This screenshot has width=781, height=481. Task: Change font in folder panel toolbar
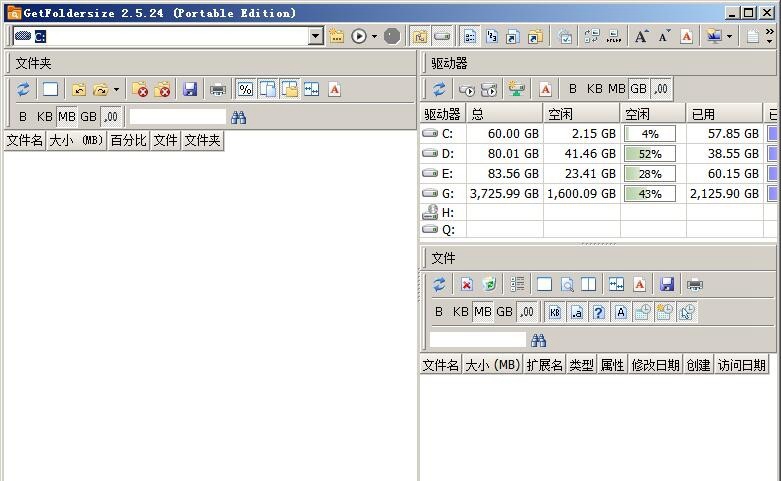click(335, 90)
